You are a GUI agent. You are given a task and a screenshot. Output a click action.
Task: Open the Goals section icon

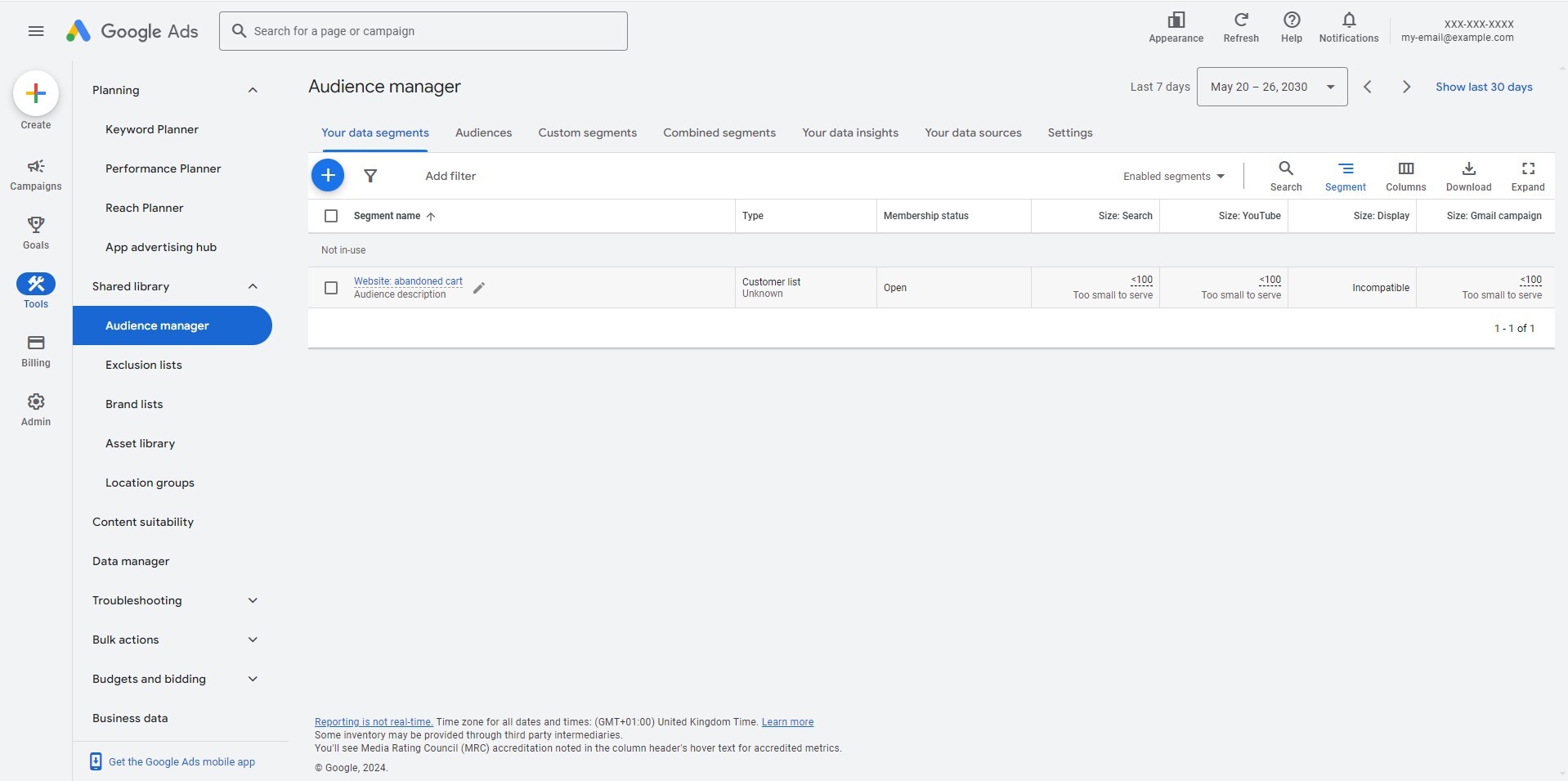coord(35,227)
